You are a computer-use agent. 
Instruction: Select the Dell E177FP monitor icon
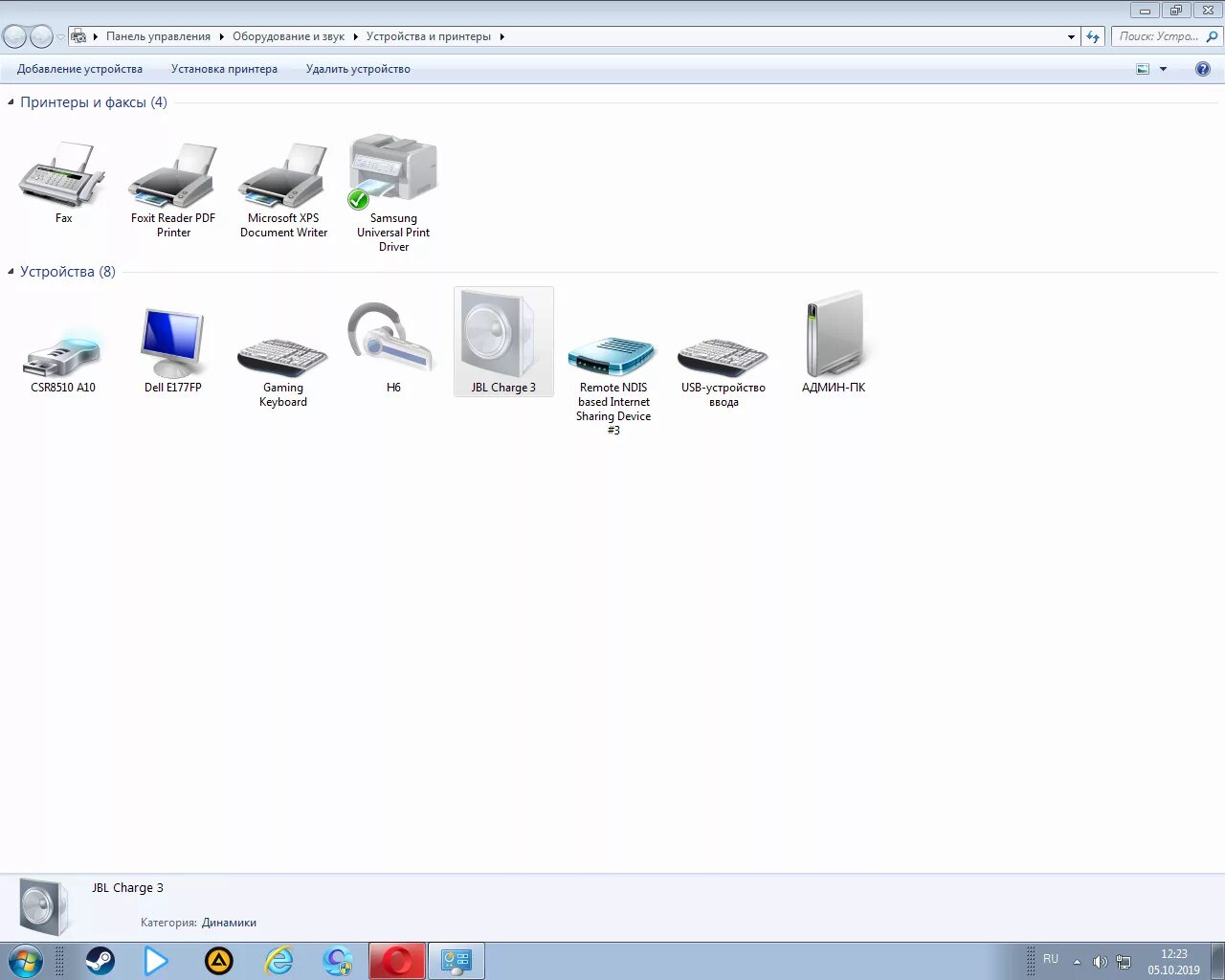coord(172,344)
